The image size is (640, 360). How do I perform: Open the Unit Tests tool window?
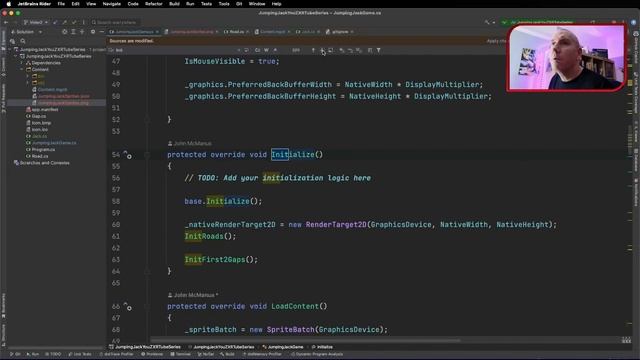(80, 354)
